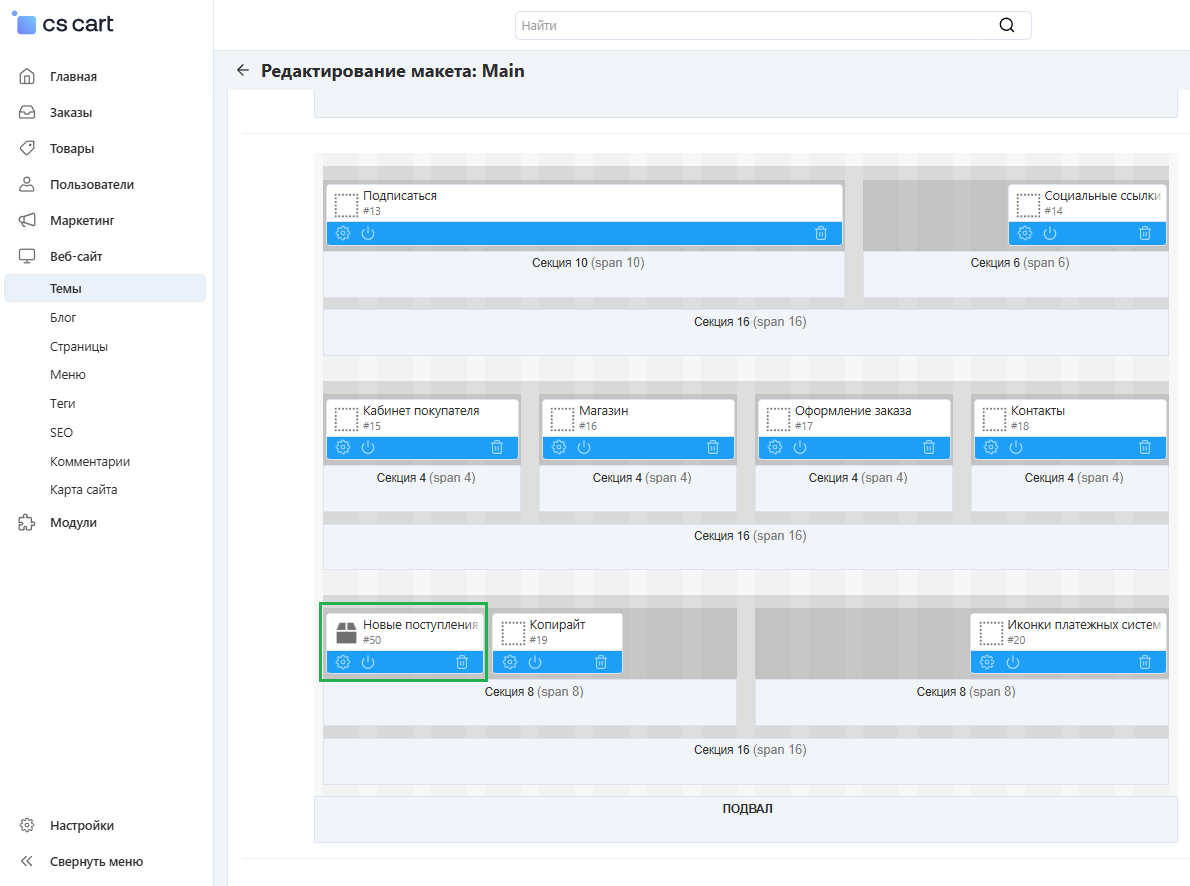Select the Блог submenu item

click(63, 318)
